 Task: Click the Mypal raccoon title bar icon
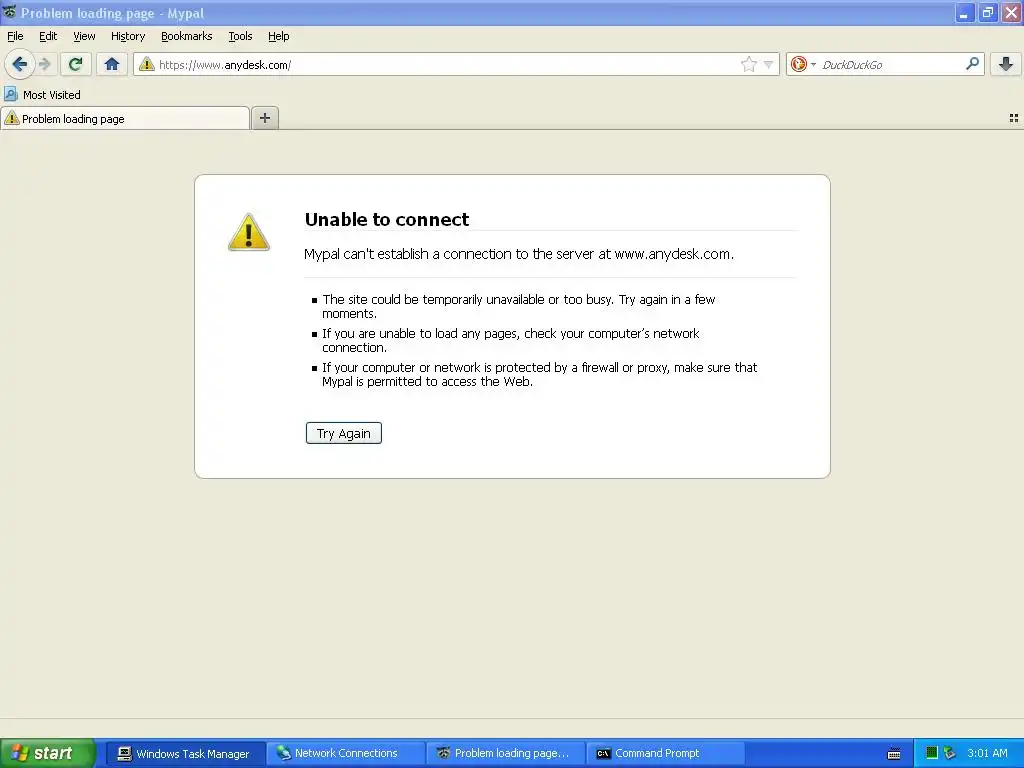(x=9, y=12)
